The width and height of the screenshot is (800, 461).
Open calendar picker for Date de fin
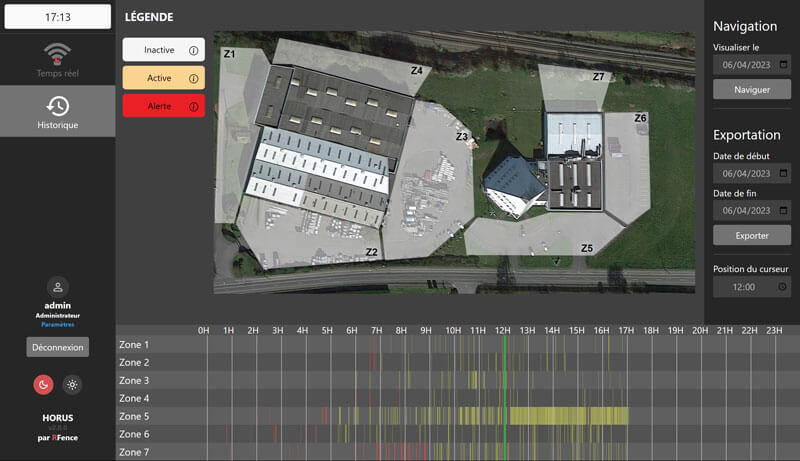(782, 211)
